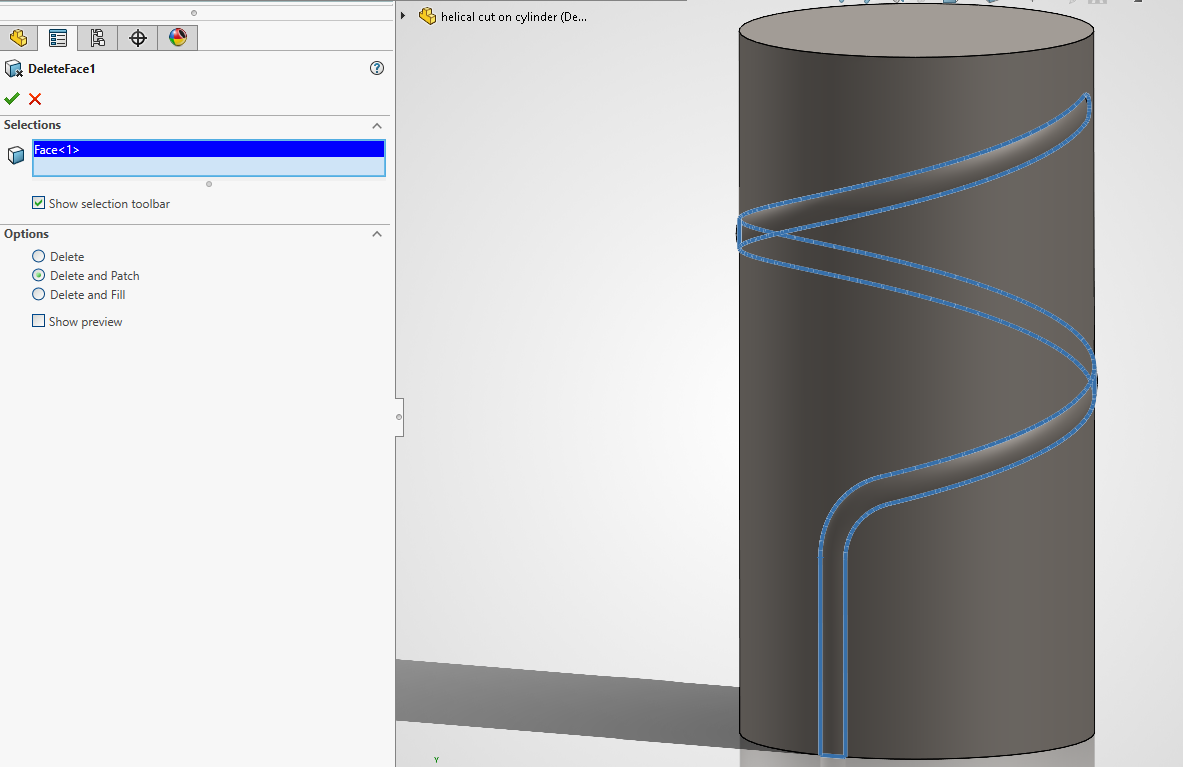Click the faces-to-delete selection icon
The height and width of the screenshot is (767, 1183).
(x=16, y=155)
